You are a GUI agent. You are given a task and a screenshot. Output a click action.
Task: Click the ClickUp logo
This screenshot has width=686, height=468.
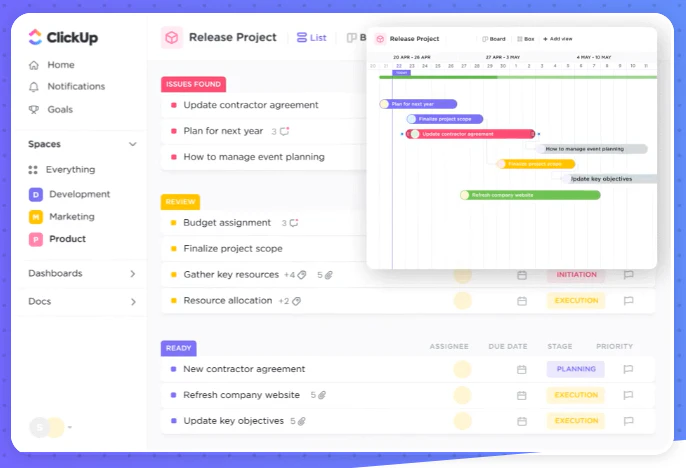63,37
